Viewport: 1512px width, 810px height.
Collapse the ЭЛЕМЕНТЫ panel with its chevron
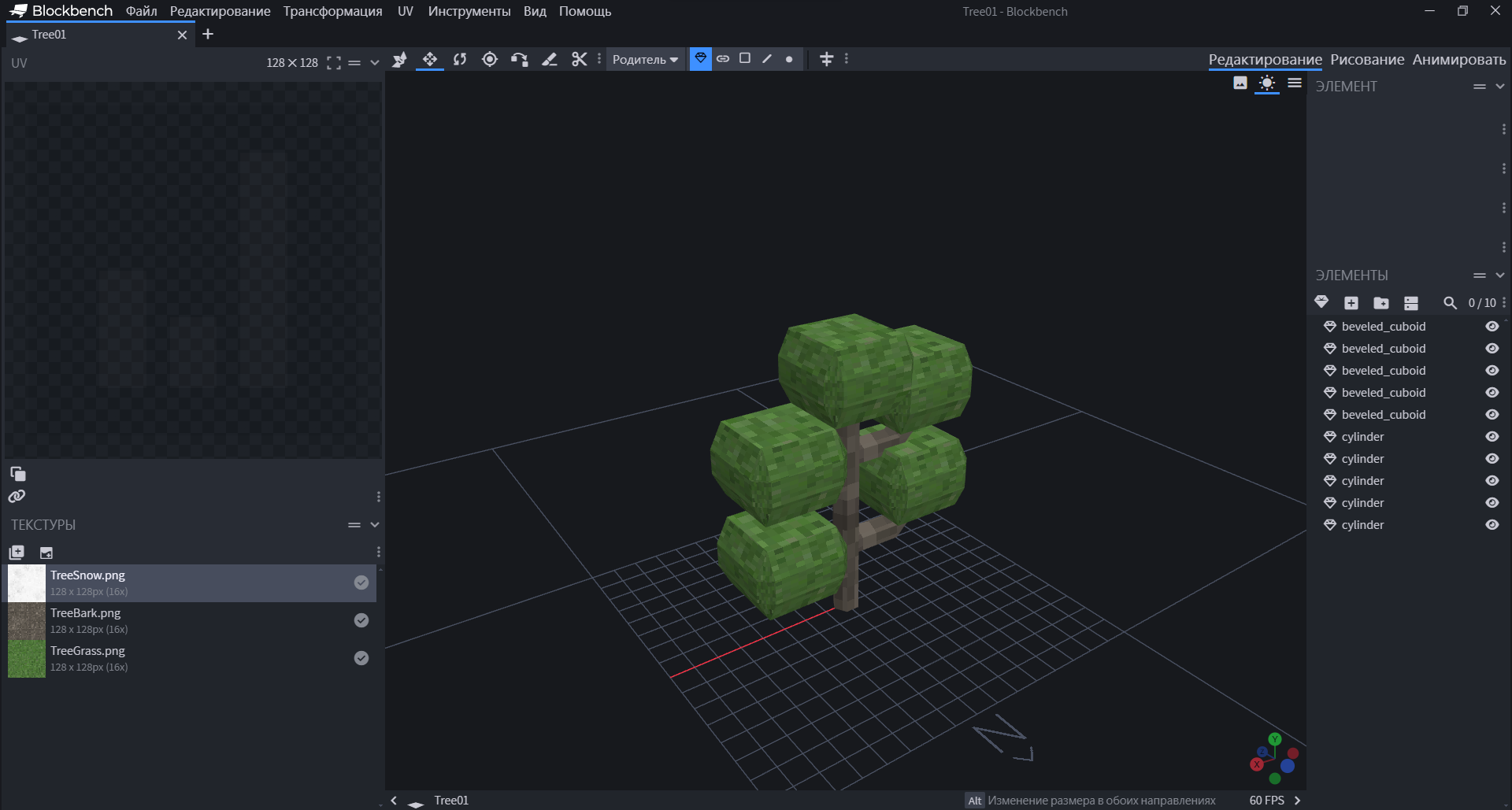click(1500, 276)
